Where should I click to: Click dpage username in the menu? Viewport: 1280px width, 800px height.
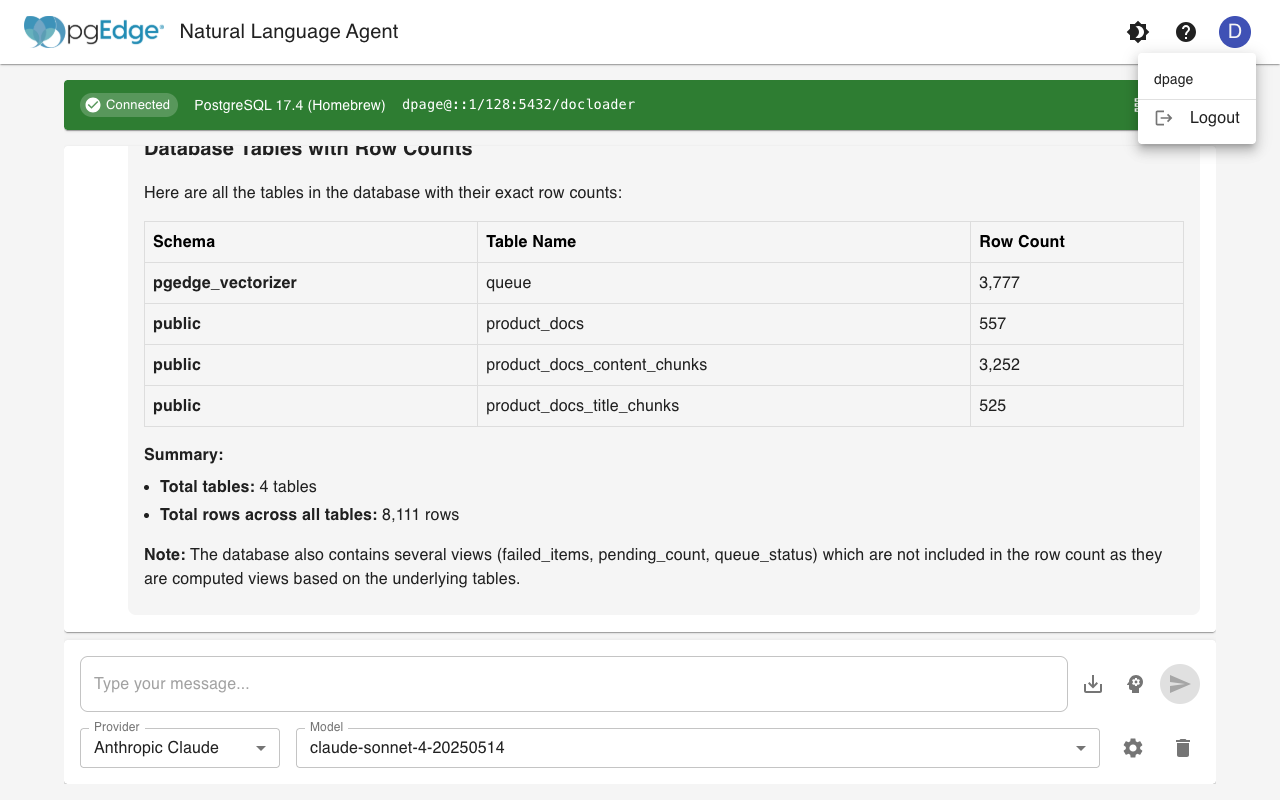point(1174,79)
